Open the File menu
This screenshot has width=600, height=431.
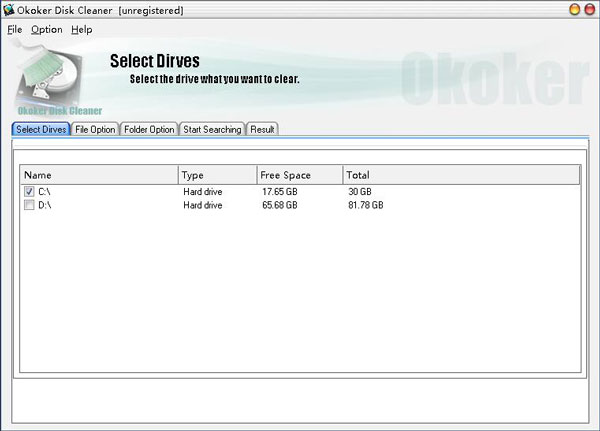click(x=15, y=29)
